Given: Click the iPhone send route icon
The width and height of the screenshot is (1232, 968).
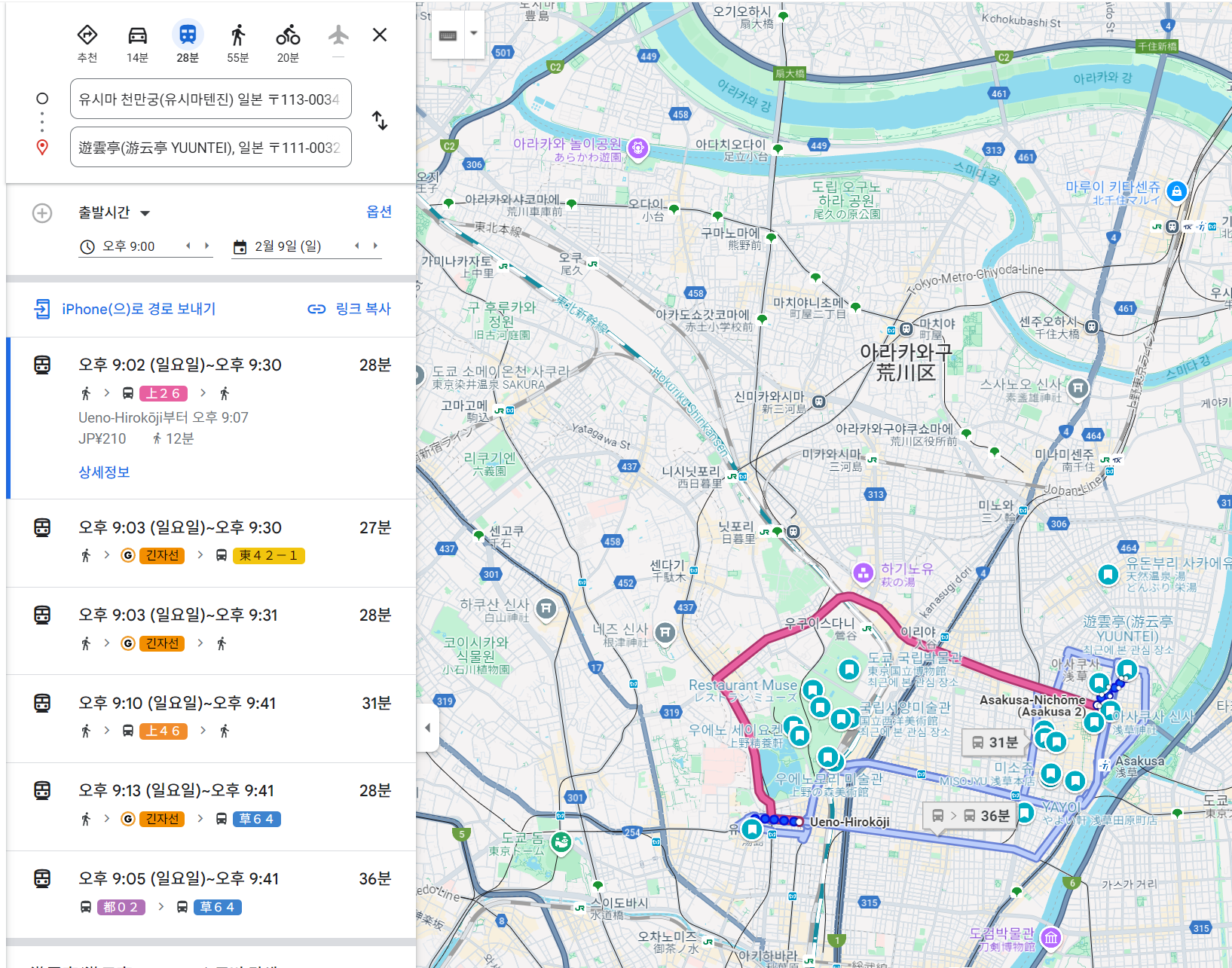Looking at the screenshot, I should pyautogui.click(x=42, y=309).
